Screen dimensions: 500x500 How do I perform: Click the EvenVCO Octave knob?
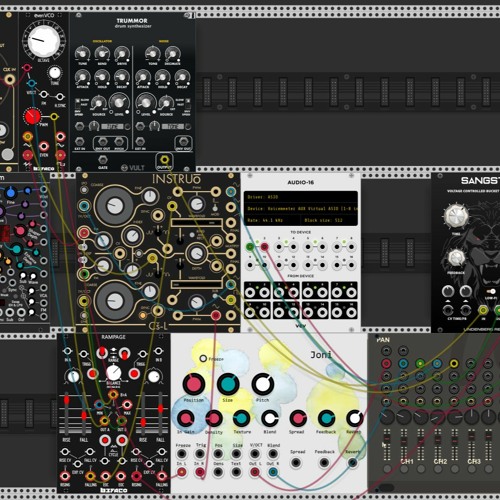click(x=43, y=41)
